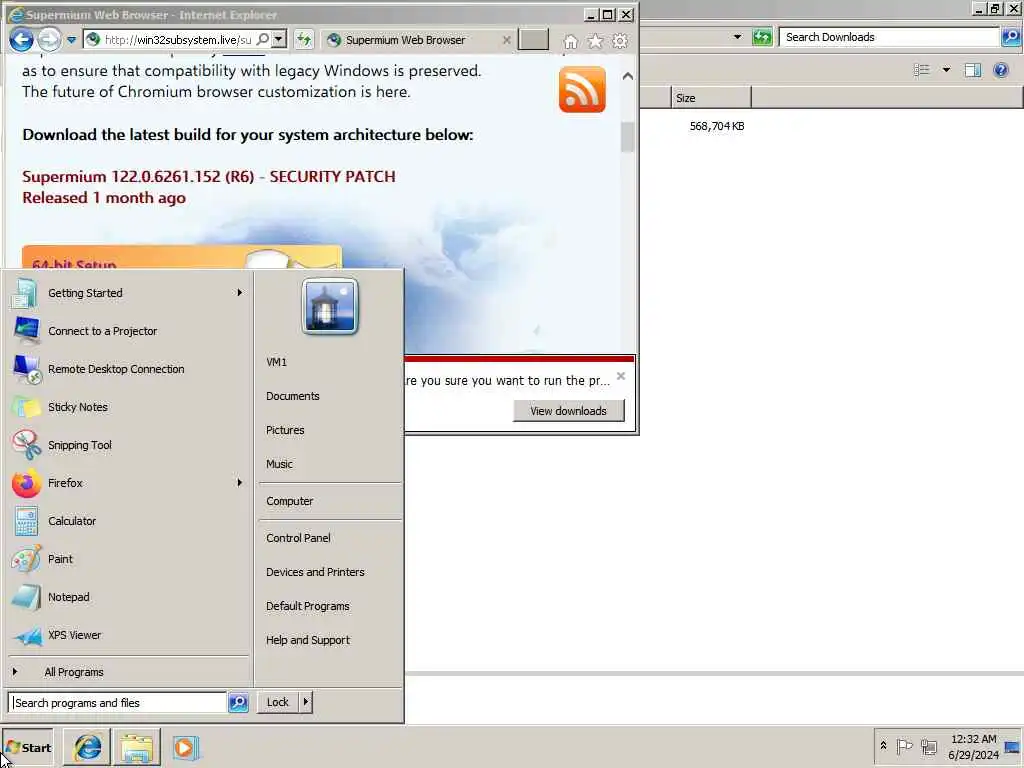Expand the Firefox jump list arrow
This screenshot has height=768, width=1024.
[240, 483]
